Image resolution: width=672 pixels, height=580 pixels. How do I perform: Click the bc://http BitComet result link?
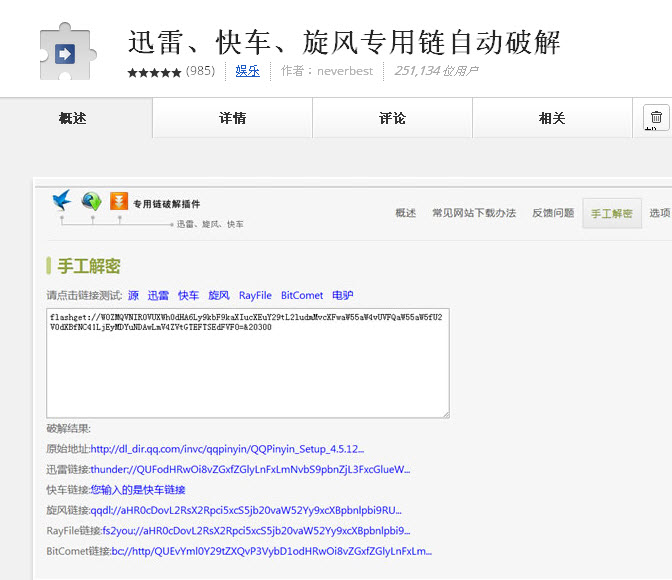(x=272, y=551)
